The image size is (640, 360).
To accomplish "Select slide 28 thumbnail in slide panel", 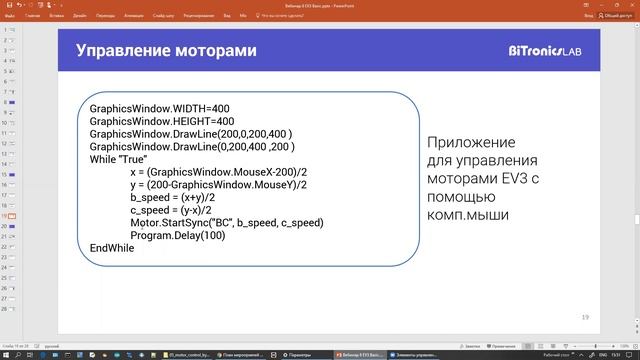I will [x=12, y=309].
